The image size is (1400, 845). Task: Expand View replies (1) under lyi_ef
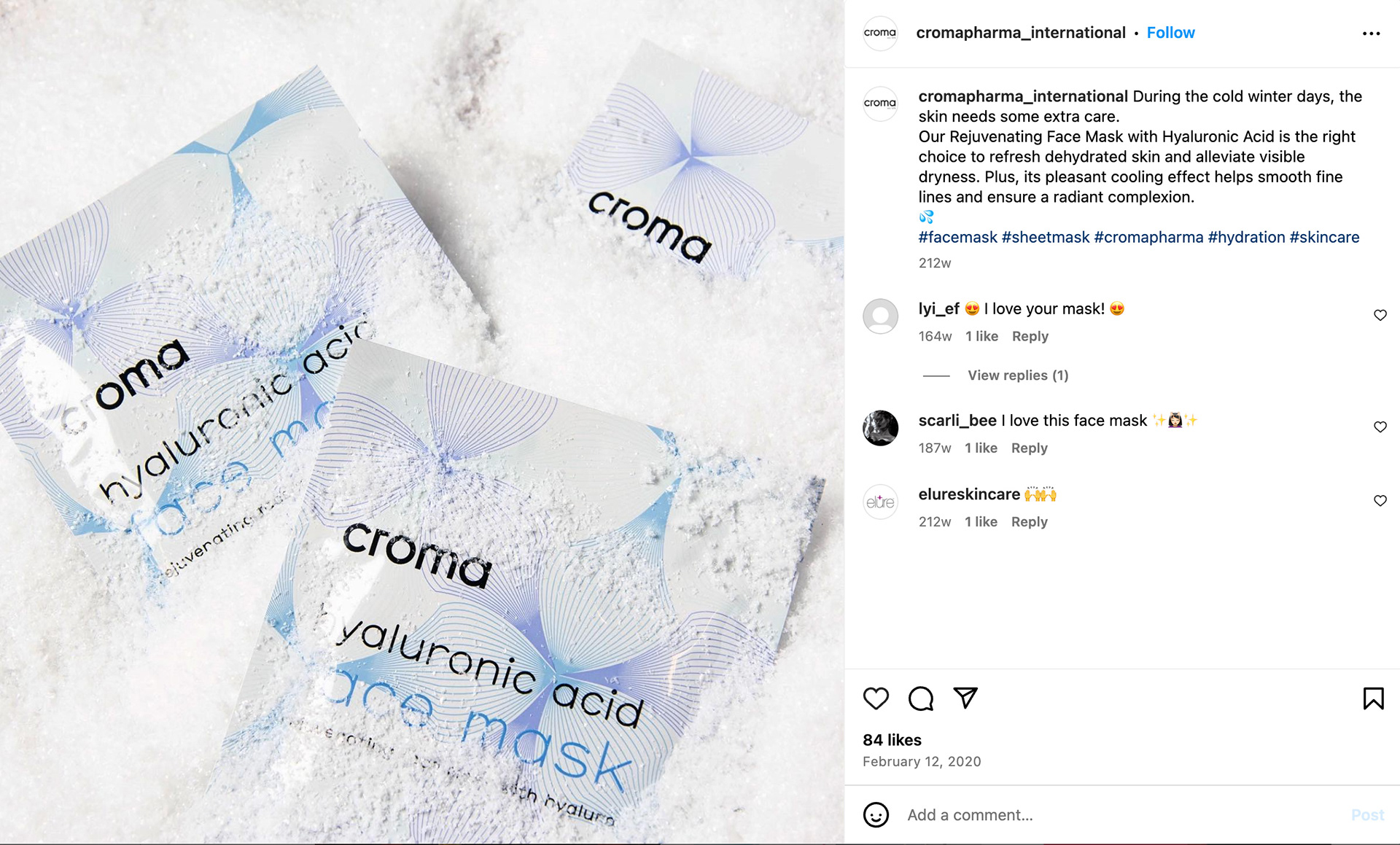pos(1018,375)
